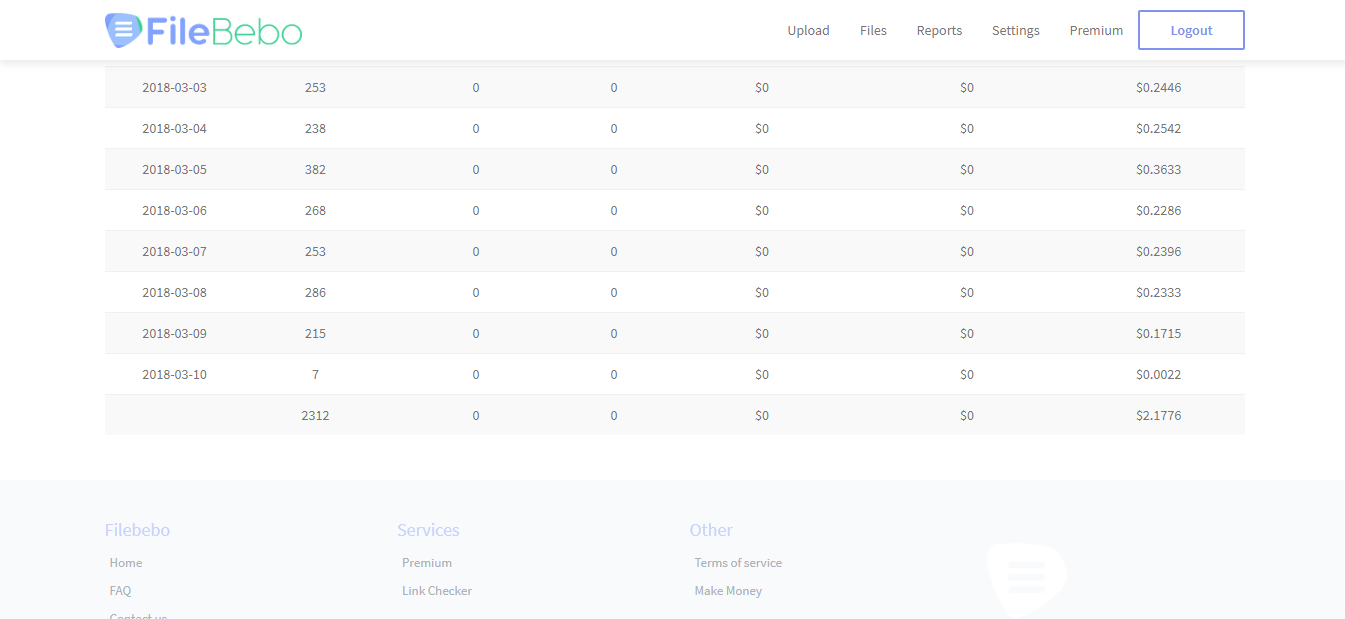The height and width of the screenshot is (619, 1345).
Task: Open the FAQ footer link
Action: coord(120,591)
